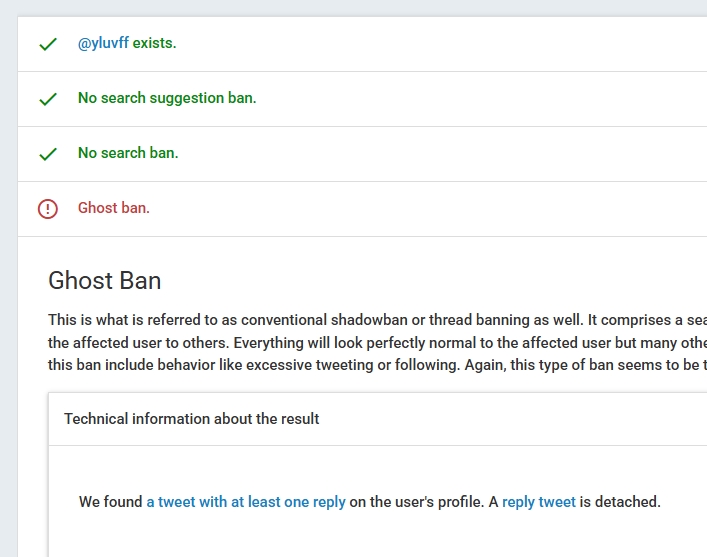Click the text line starting 'the affected user to others'
The height and width of the screenshot is (557, 707).
(377, 343)
